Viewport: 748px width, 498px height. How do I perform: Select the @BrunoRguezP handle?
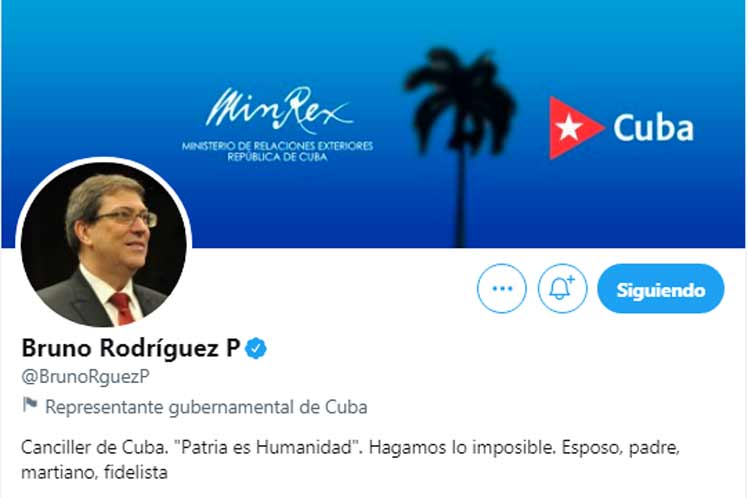tap(85, 376)
